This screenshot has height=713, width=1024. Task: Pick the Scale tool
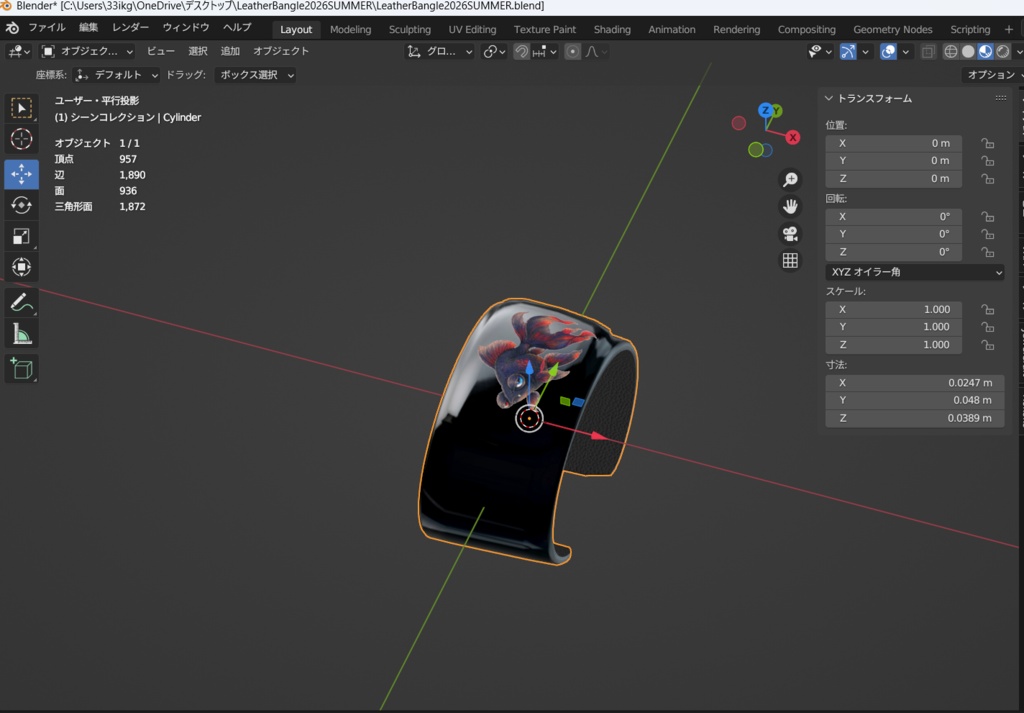22,236
